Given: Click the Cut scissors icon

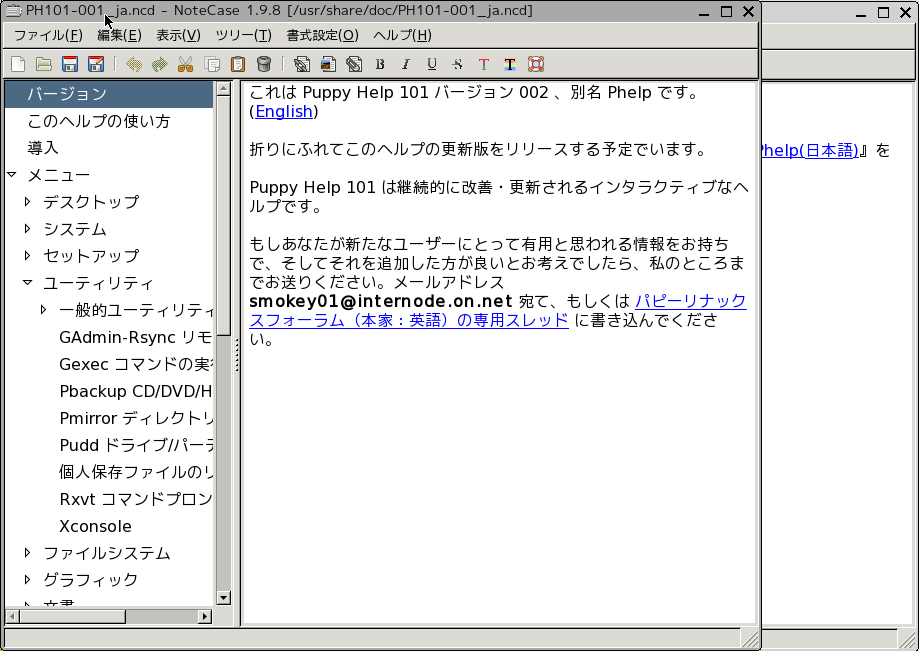Looking at the screenshot, I should click(x=185, y=64).
